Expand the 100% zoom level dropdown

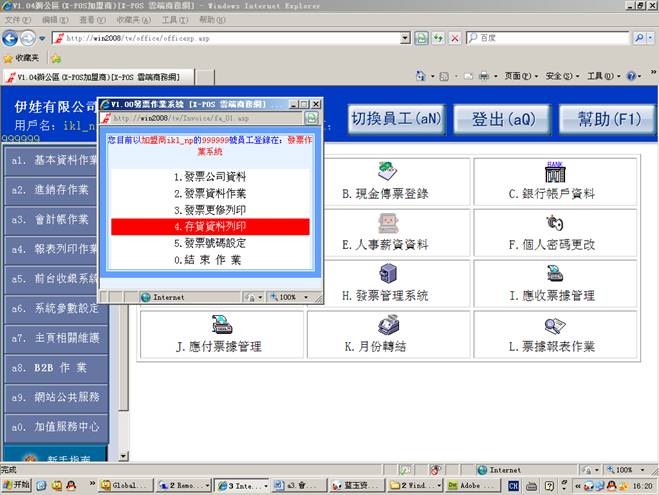[641, 469]
